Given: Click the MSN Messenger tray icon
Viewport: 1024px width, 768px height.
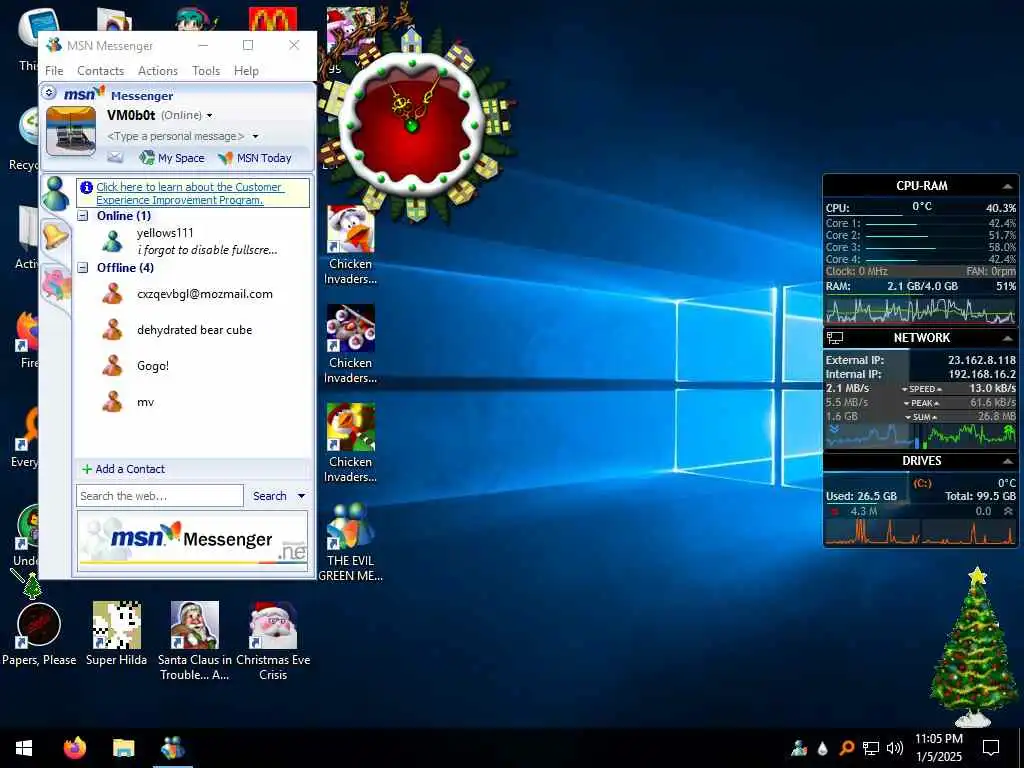Looking at the screenshot, I should 799,748.
